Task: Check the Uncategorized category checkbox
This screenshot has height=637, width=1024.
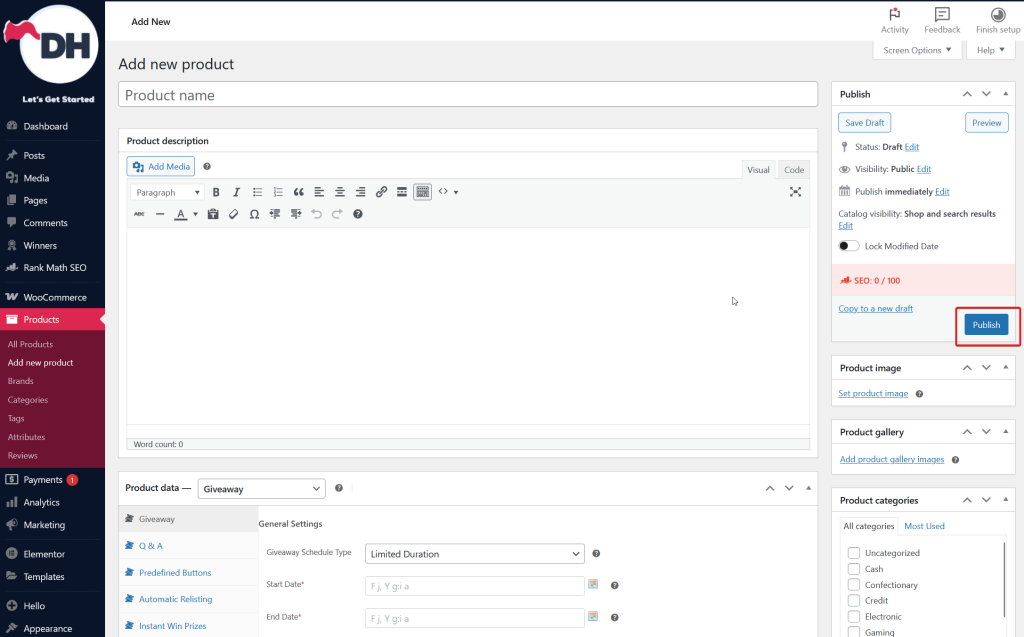Action: (854, 553)
